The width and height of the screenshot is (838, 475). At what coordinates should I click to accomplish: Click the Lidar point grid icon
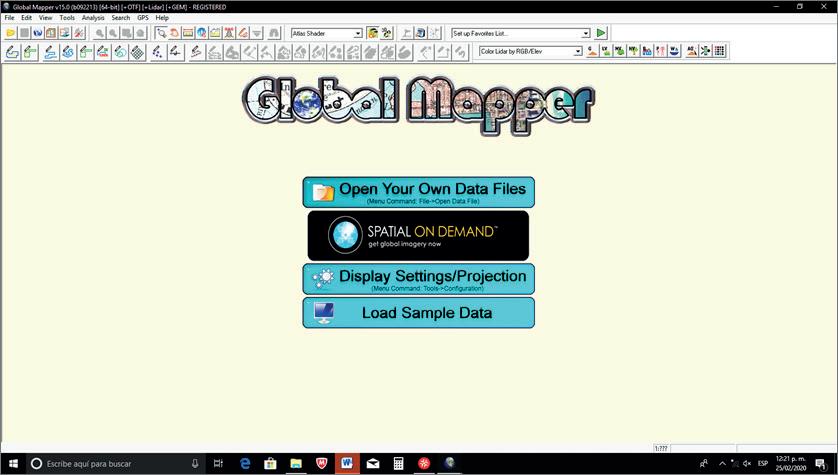(x=719, y=51)
